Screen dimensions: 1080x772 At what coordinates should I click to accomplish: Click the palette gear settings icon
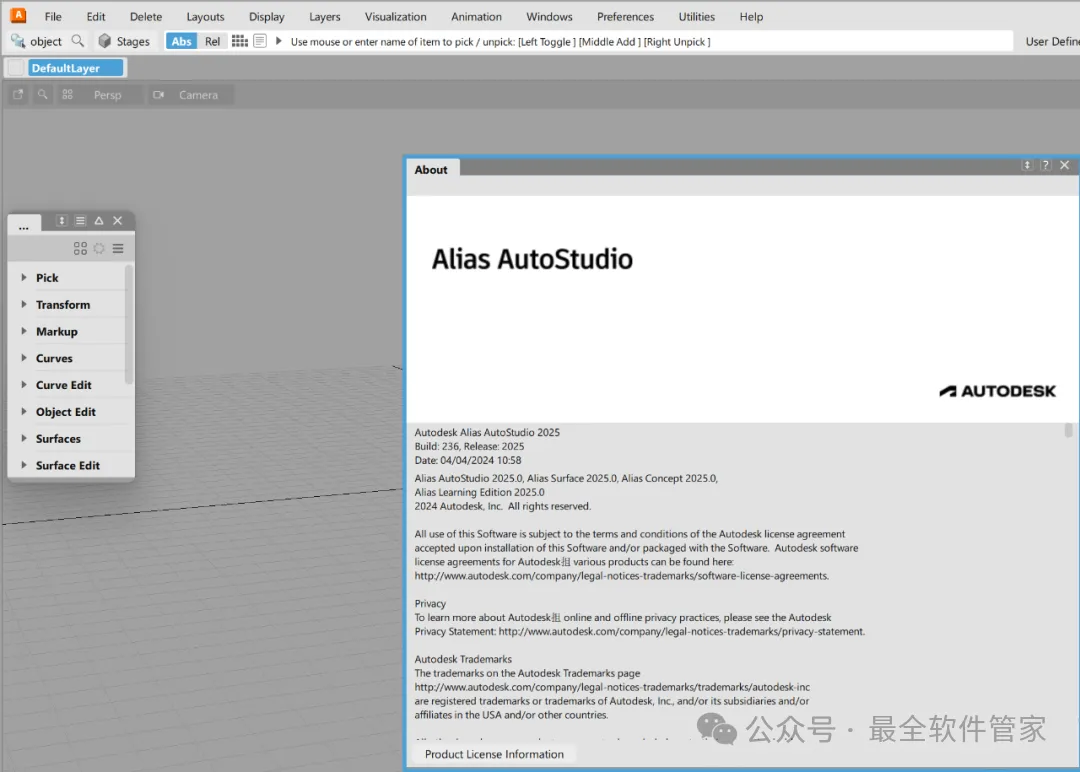(x=99, y=249)
